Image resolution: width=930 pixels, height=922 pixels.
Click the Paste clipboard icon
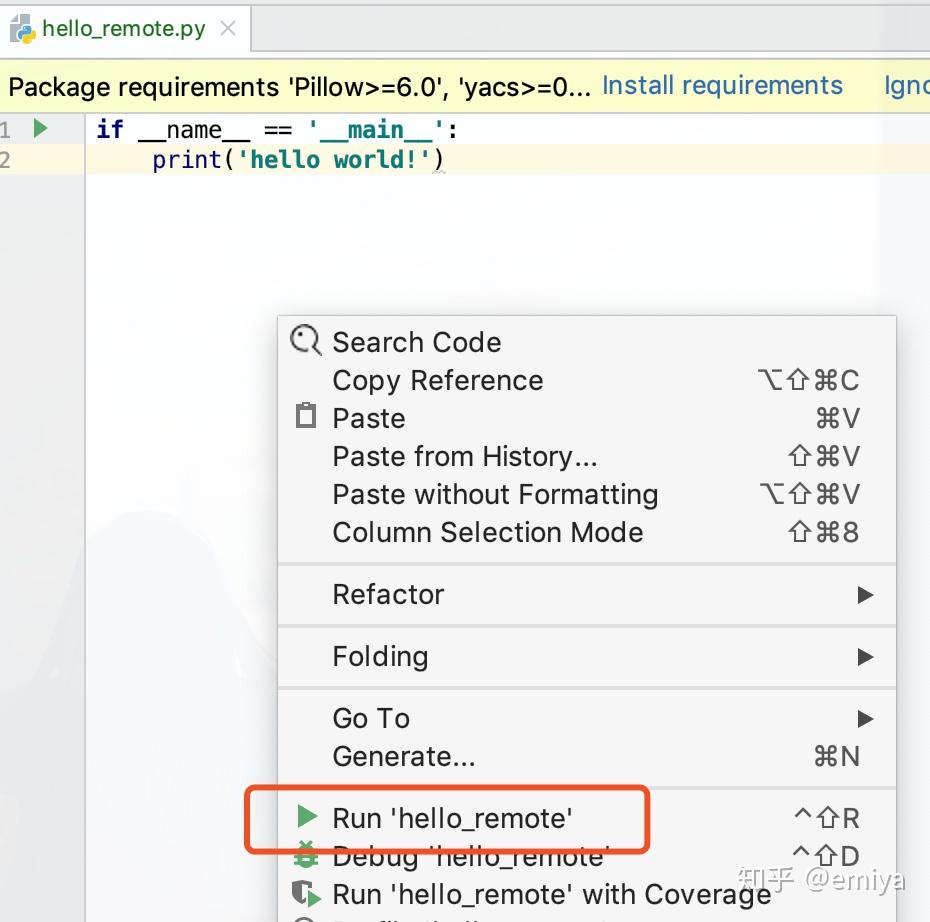pyautogui.click(x=306, y=417)
